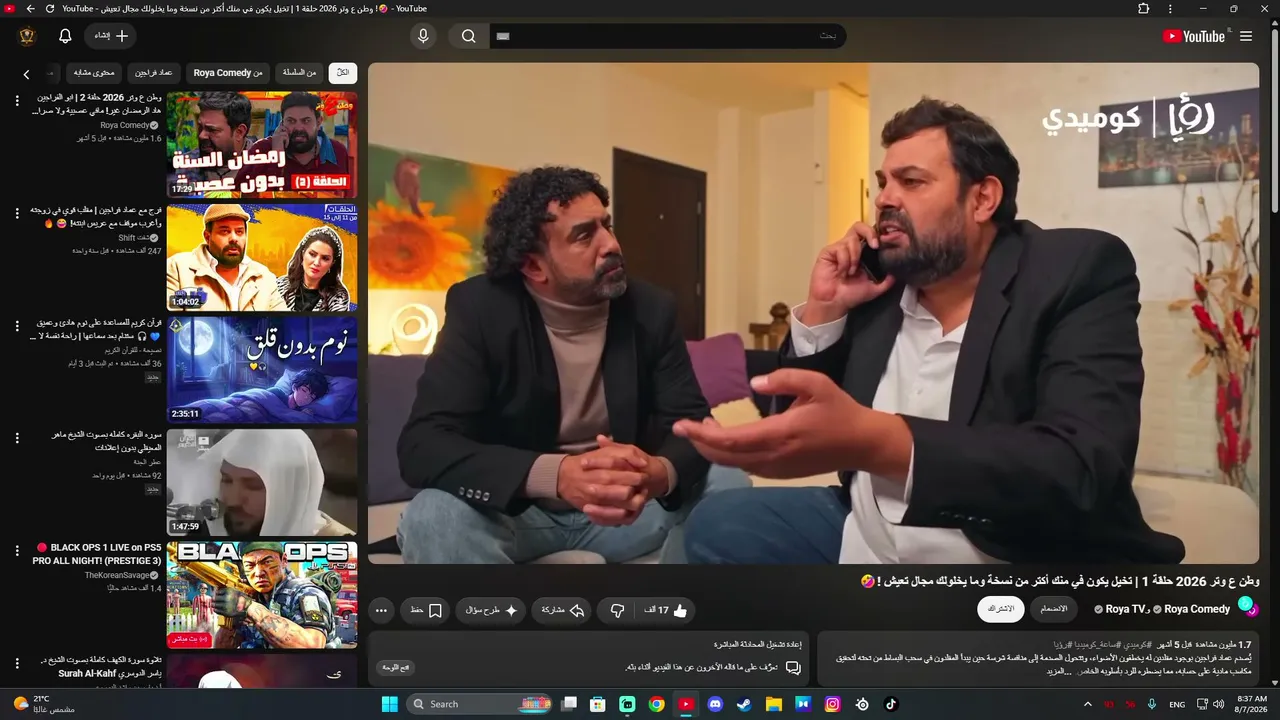The image size is (1280, 720).
Task: Click the Ask (طرح سؤال) sparkle button
Action: [x=491, y=610]
